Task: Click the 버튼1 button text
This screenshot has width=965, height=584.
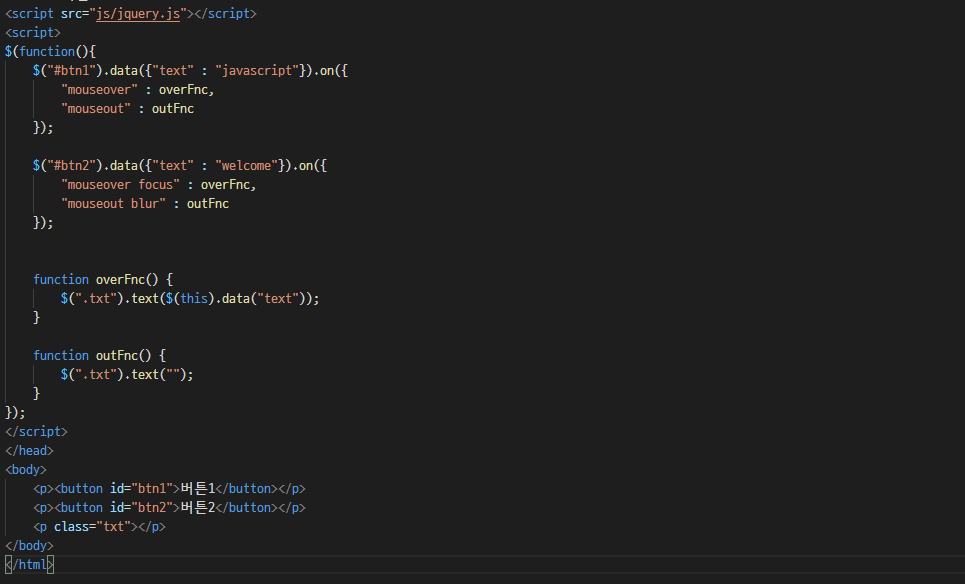Action: coord(198,489)
